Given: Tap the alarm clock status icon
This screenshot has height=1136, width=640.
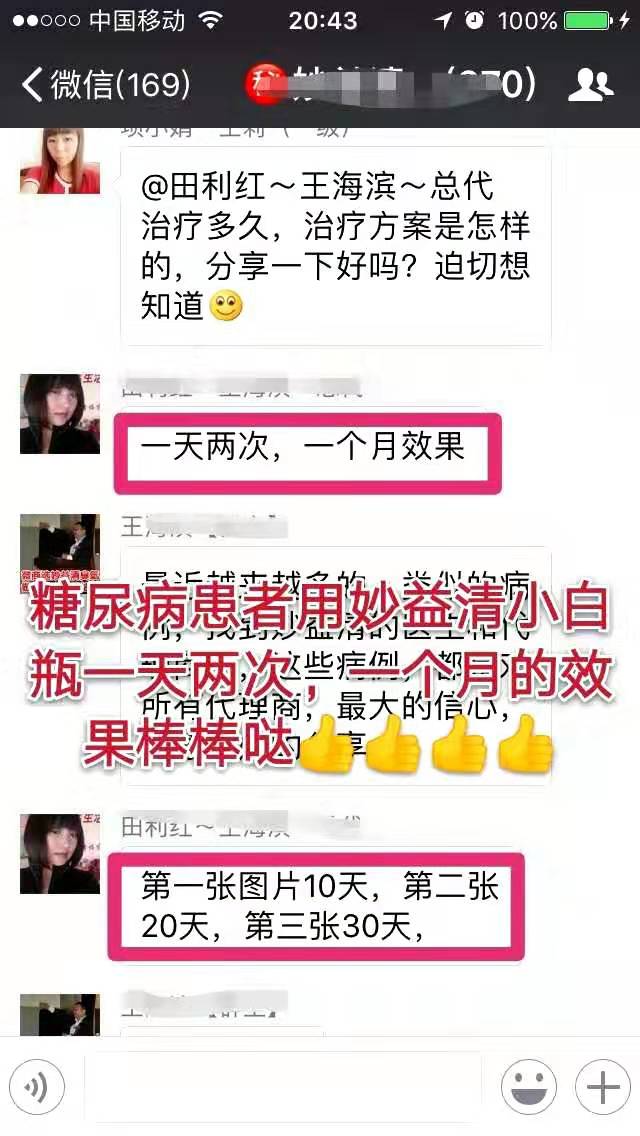Looking at the screenshot, I should coord(475,20).
